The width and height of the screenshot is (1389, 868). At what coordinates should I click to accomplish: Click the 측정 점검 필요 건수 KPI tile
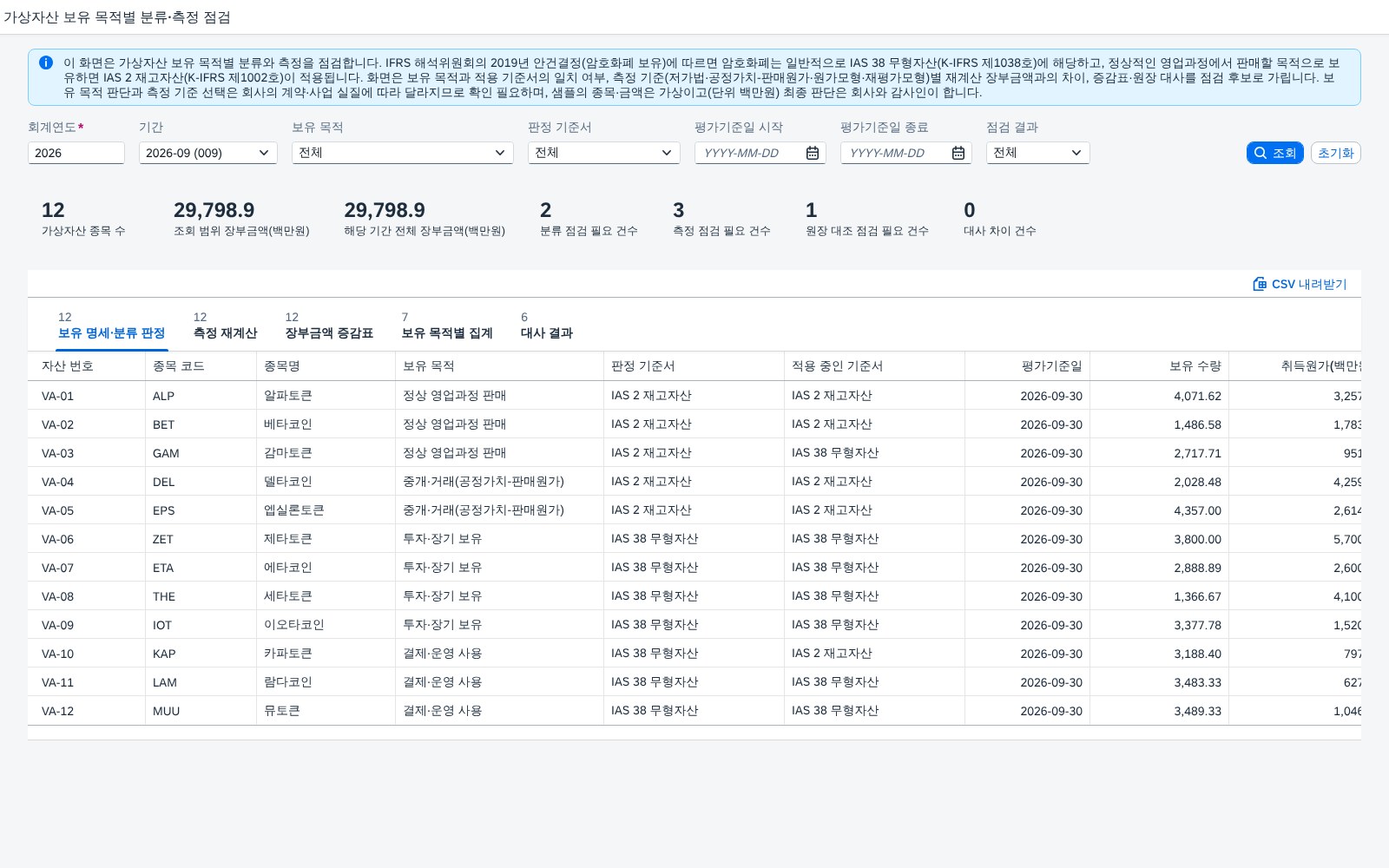[721, 219]
